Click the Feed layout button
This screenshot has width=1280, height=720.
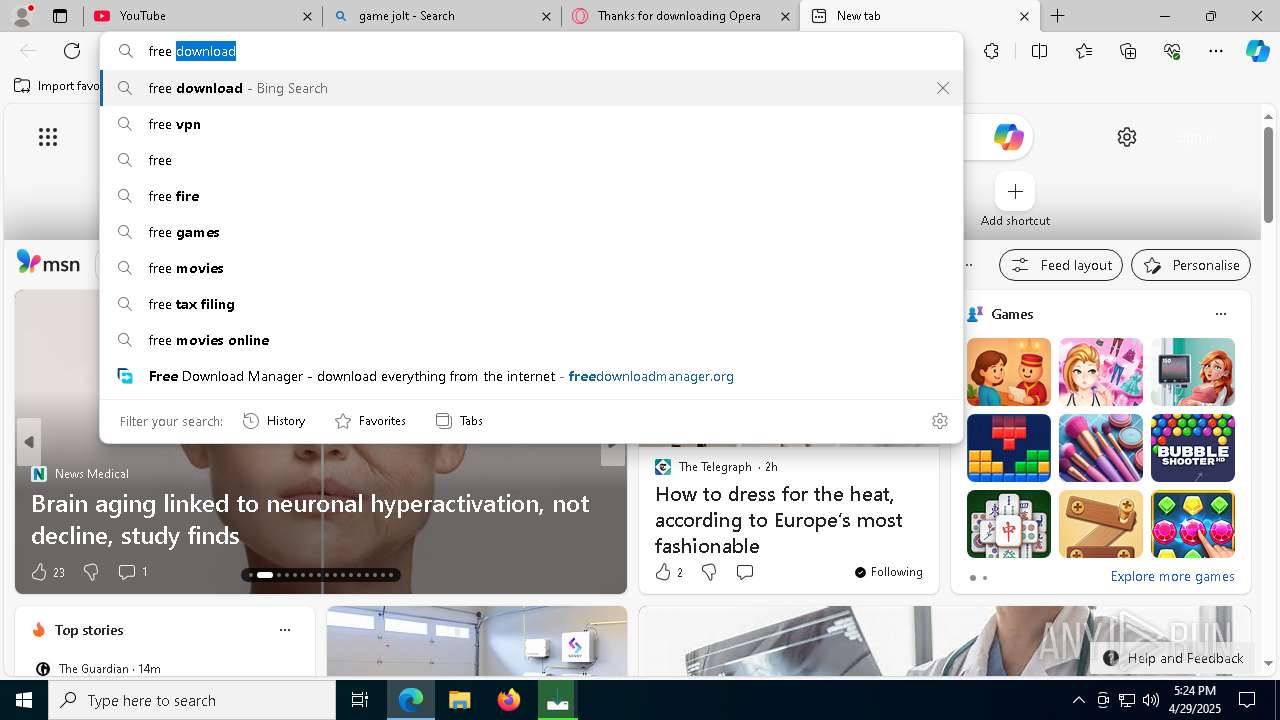tap(1061, 265)
